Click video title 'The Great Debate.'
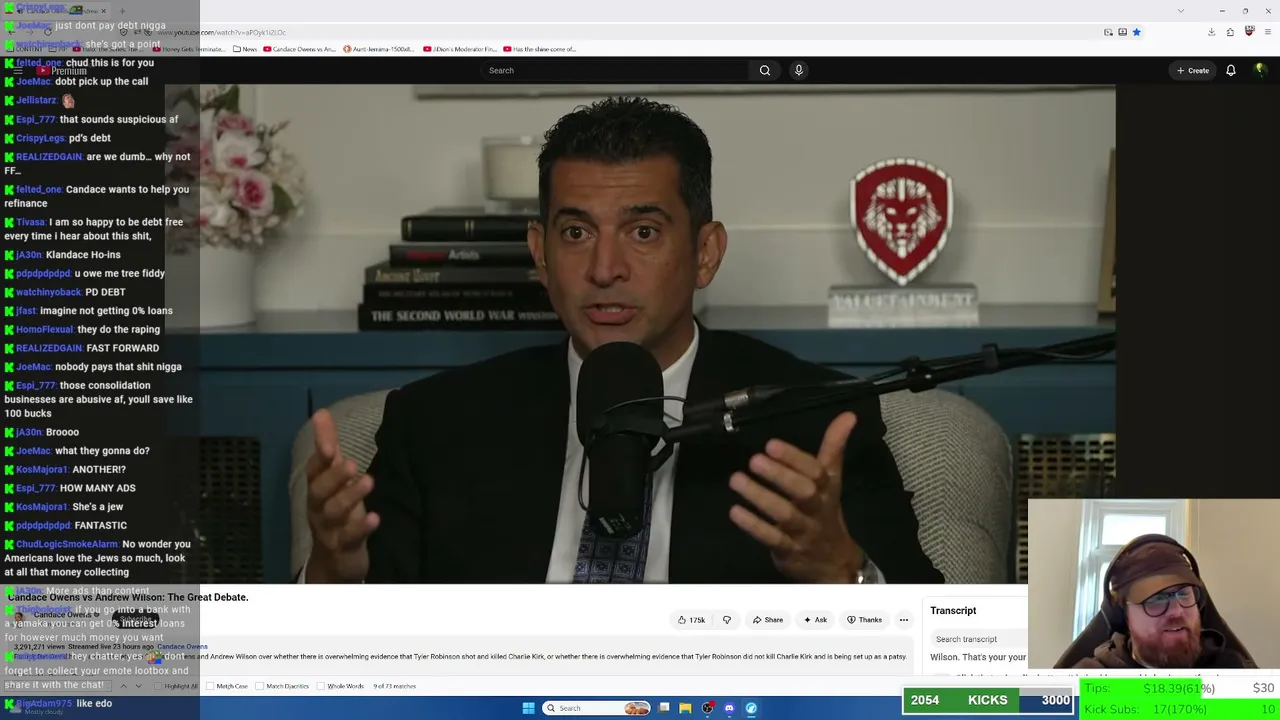The width and height of the screenshot is (1280, 720). (128, 597)
